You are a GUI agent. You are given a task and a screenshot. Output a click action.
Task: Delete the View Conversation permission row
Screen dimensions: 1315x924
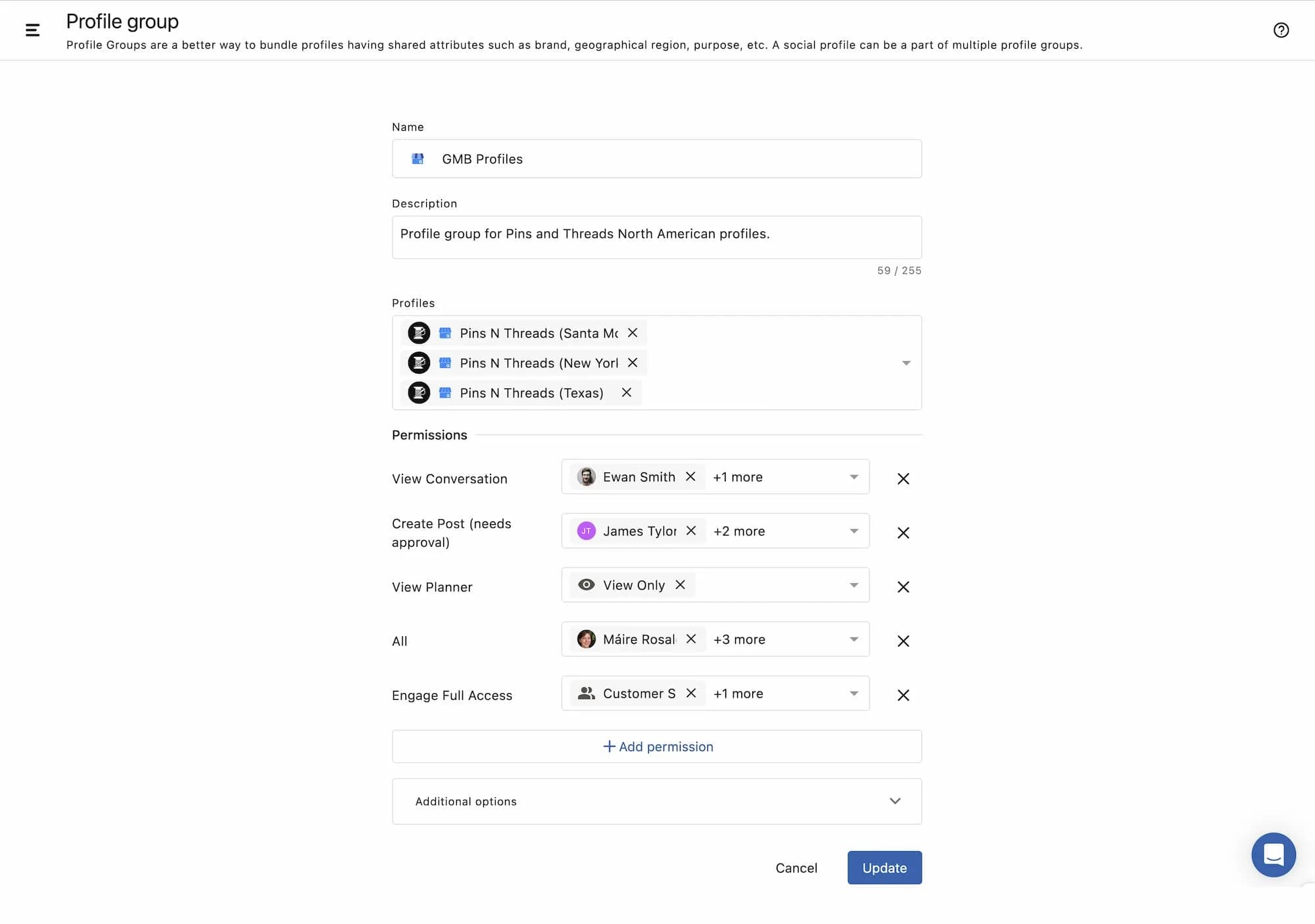click(x=903, y=478)
